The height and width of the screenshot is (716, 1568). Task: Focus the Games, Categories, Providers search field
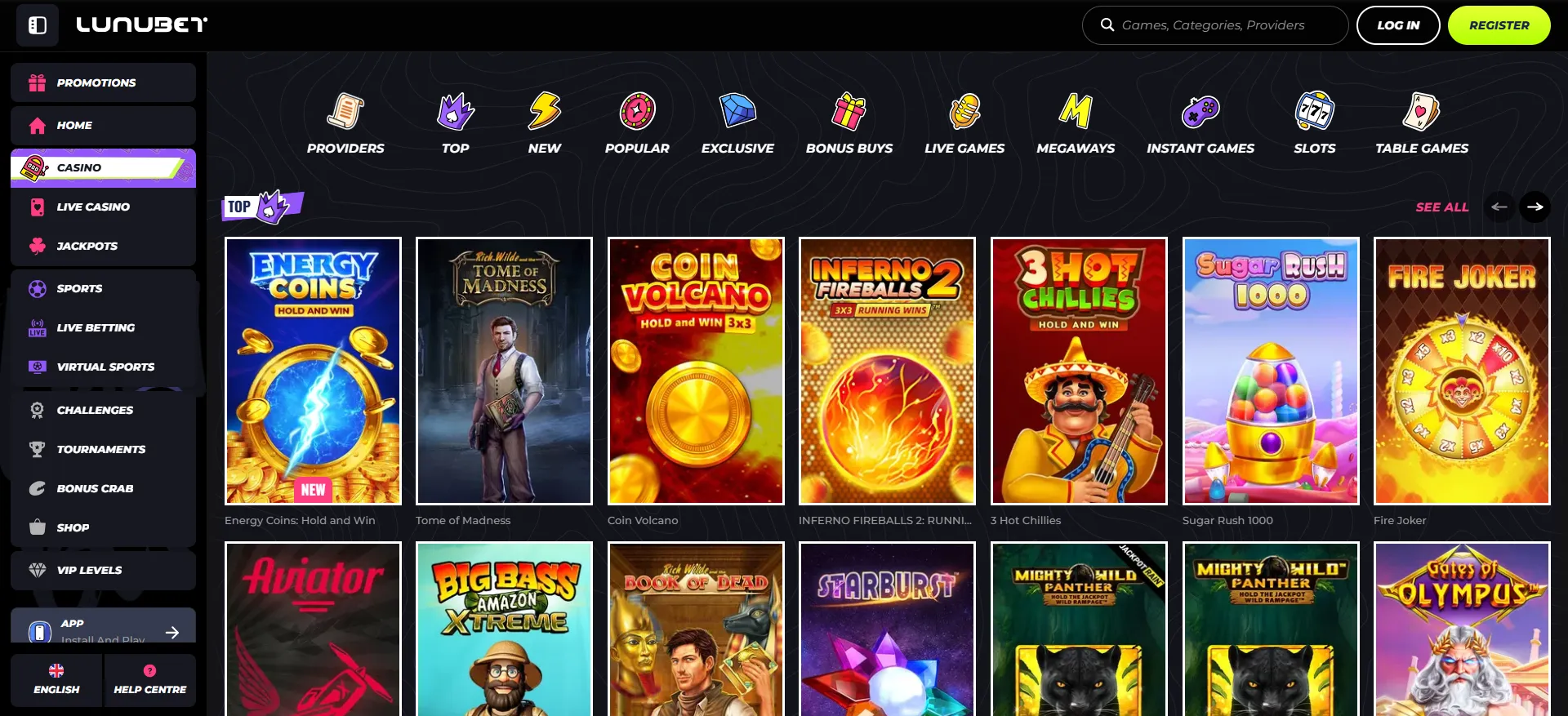pos(1215,25)
